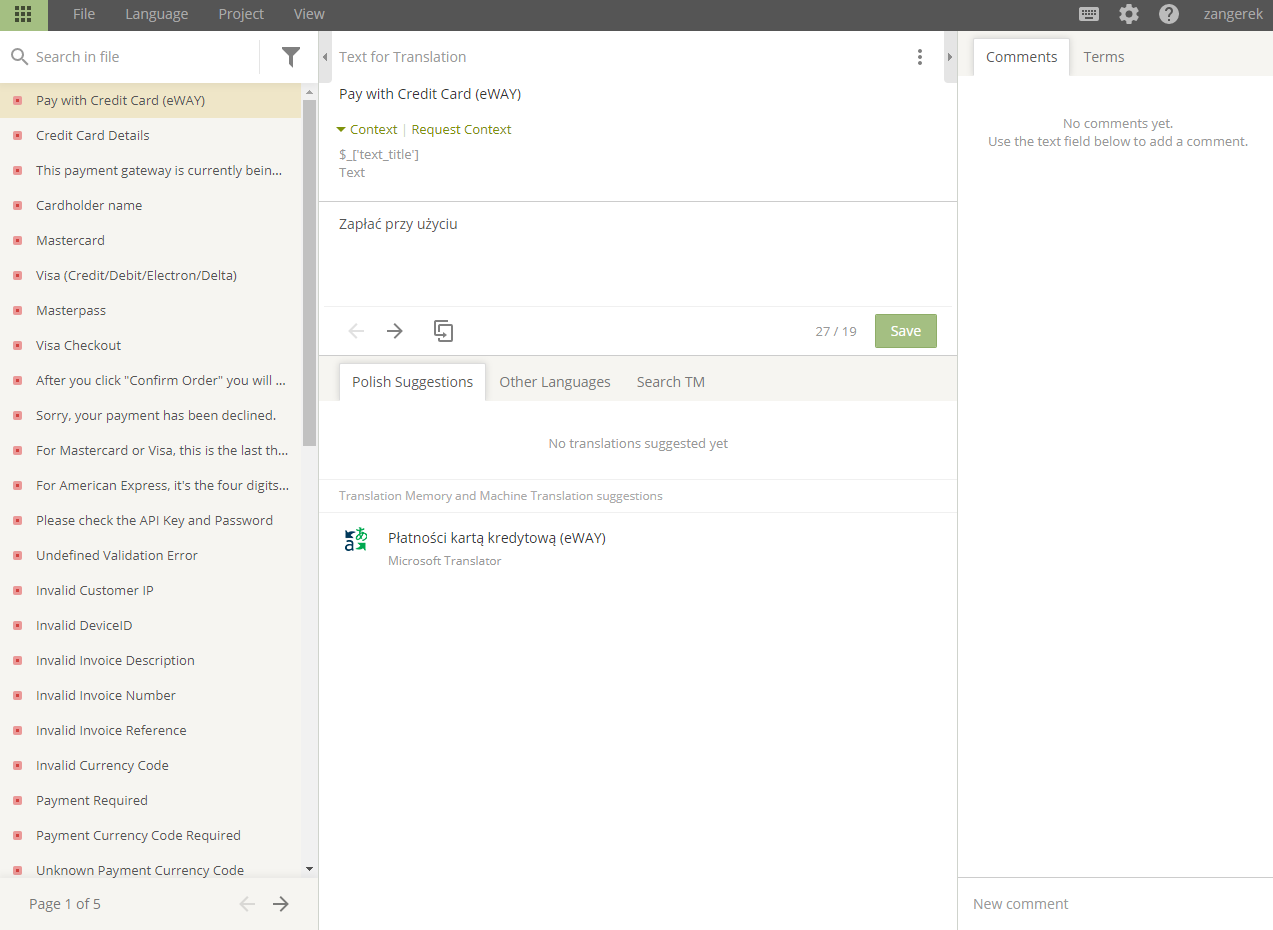Image resolution: width=1273 pixels, height=930 pixels.
Task: Select string Please check the API Key and Password
Action: (150, 520)
